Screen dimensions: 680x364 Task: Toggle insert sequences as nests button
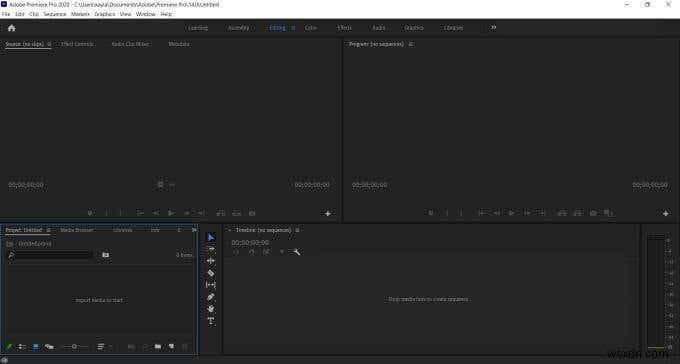[x=236, y=252]
